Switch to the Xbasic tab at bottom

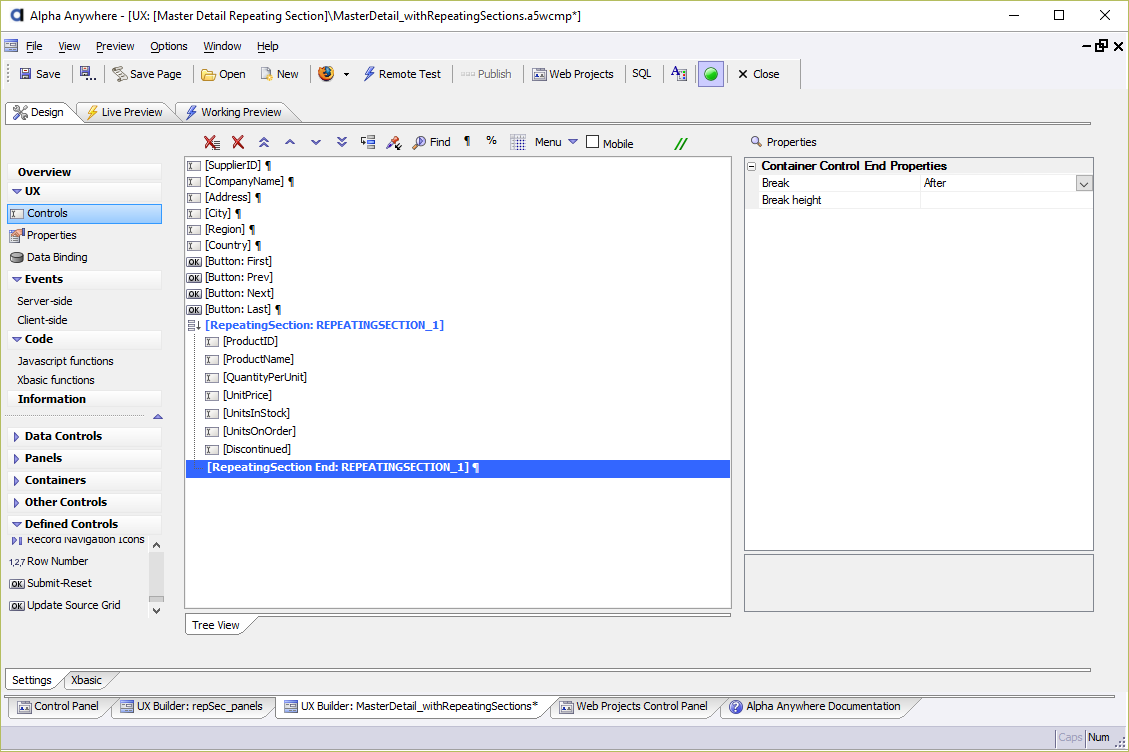coord(86,680)
